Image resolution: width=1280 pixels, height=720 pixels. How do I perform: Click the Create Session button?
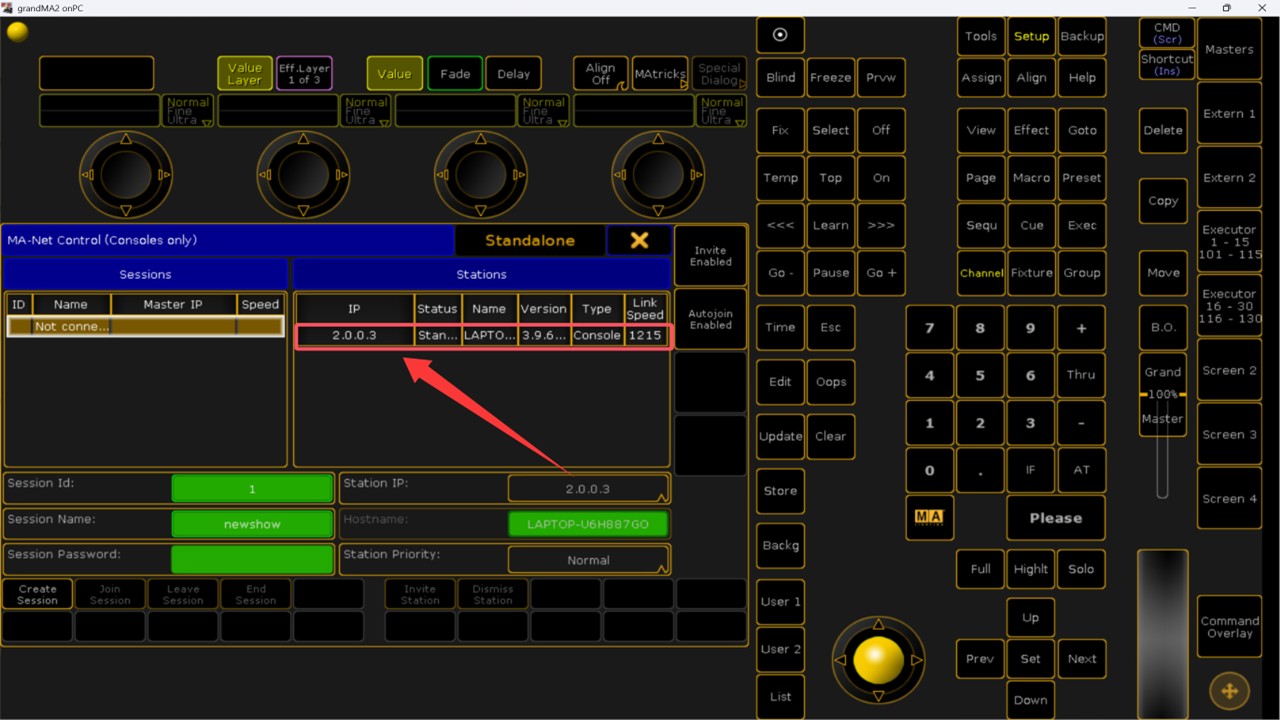point(37,594)
